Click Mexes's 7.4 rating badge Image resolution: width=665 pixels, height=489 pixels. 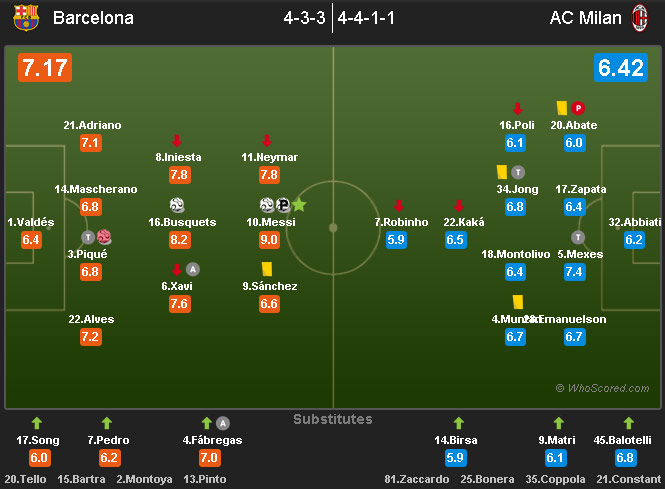[574, 272]
